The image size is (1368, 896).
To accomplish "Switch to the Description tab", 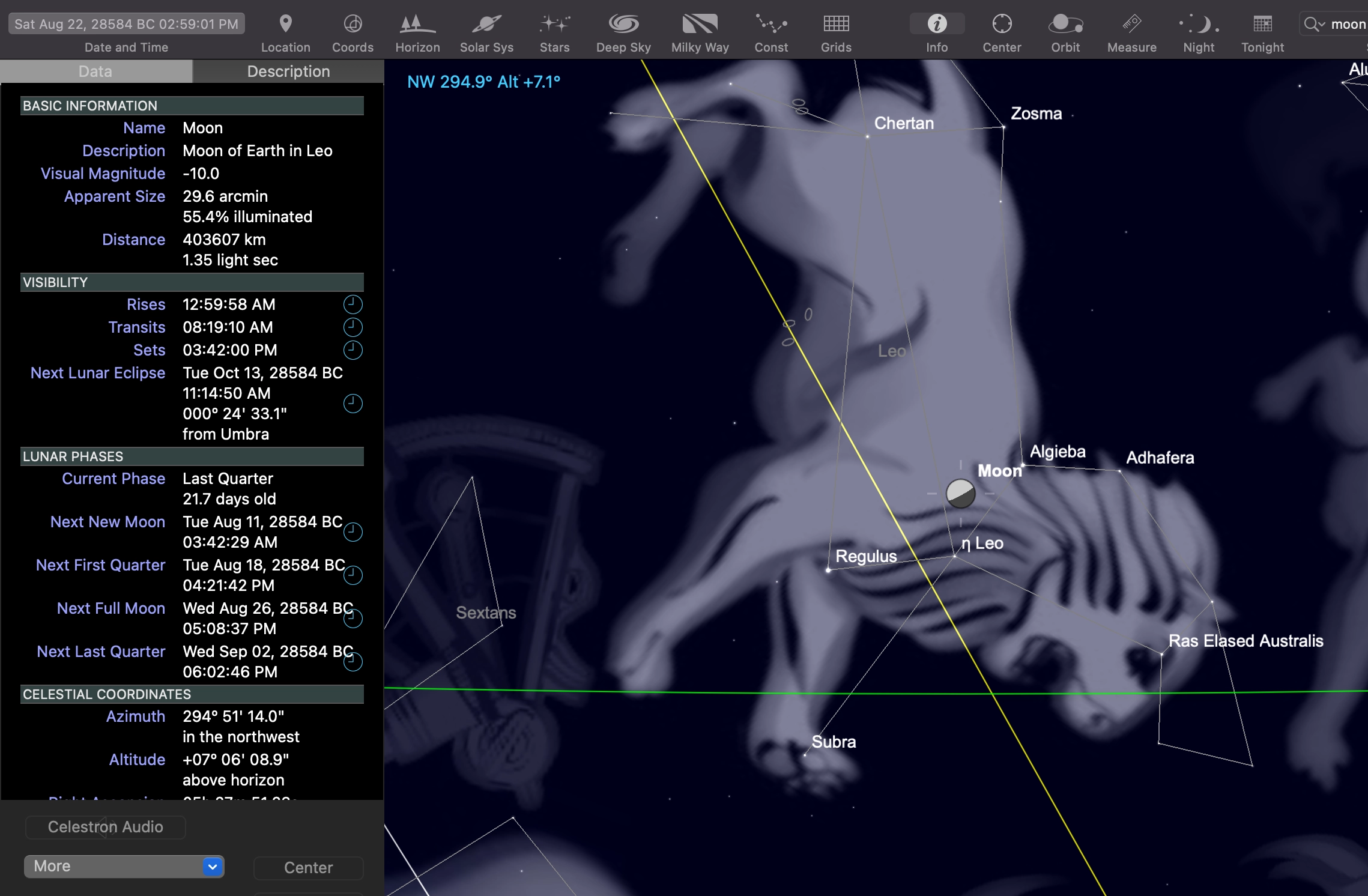I will pyautogui.click(x=288, y=71).
